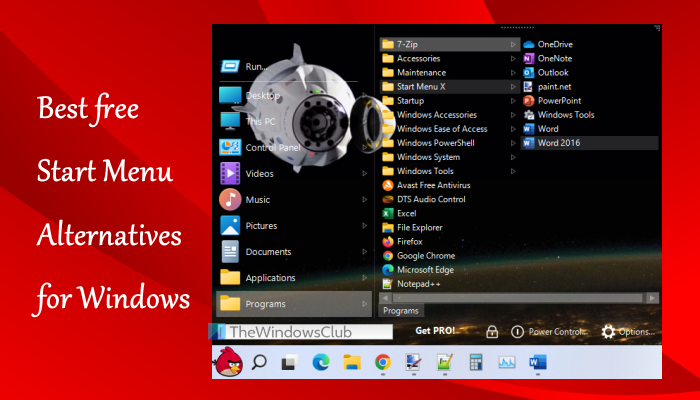This screenshot has width=700, height=400.
Task: Expand the Windows System folder arrow
Action: click(x=513, y=157)
